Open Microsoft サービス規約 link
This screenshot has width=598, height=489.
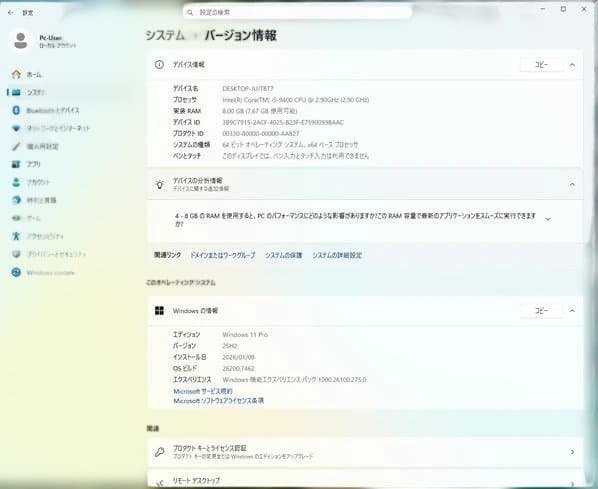(203, 391)
